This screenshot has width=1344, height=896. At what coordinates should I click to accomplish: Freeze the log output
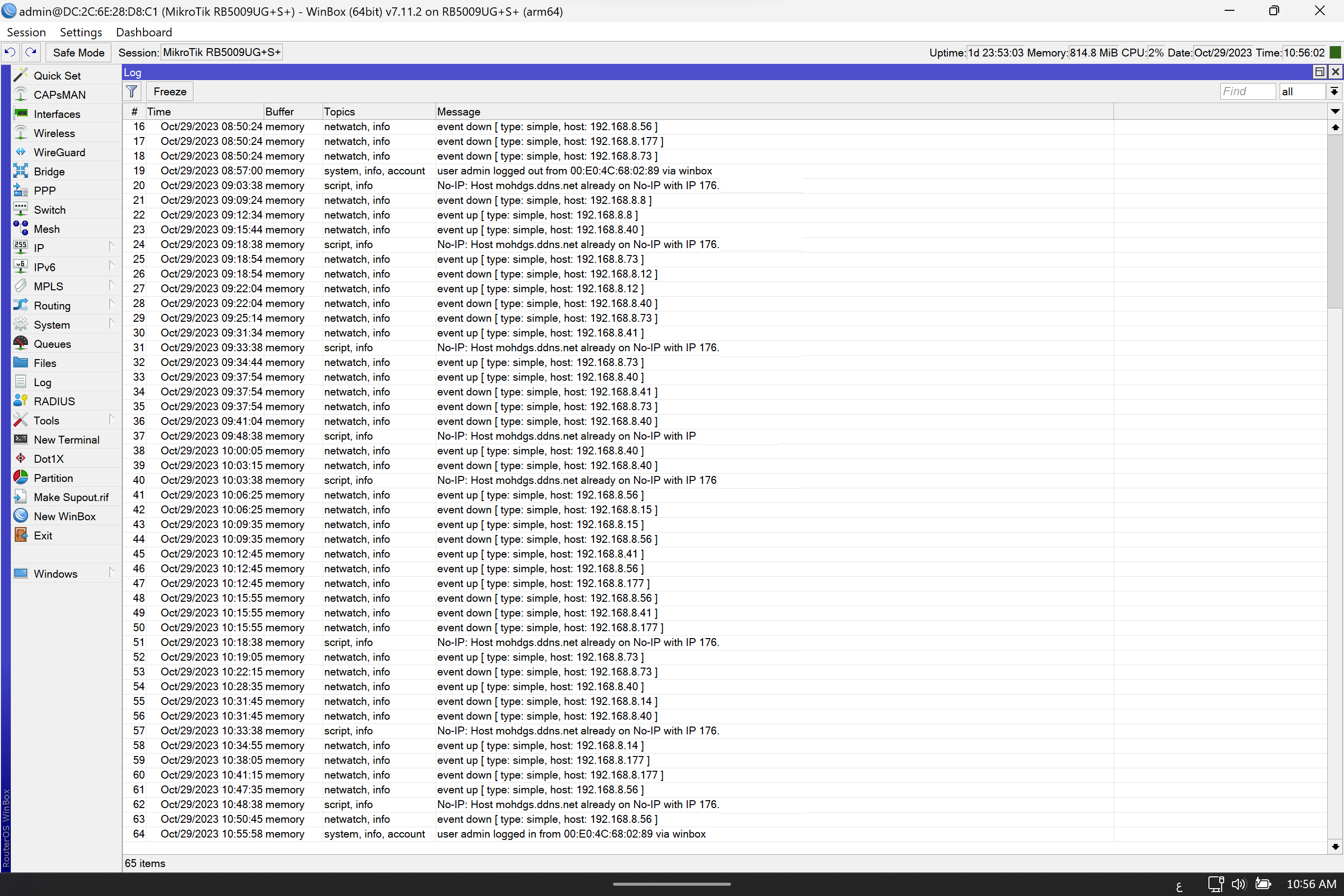point(169,91)
